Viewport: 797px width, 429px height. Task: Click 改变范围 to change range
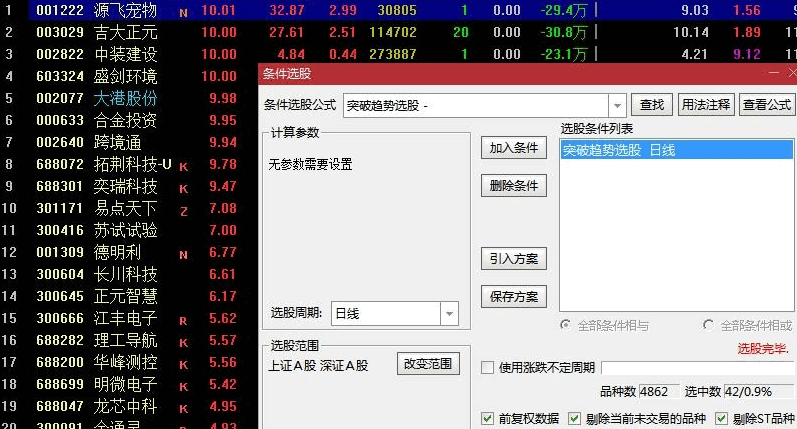[x=428, y=364]
